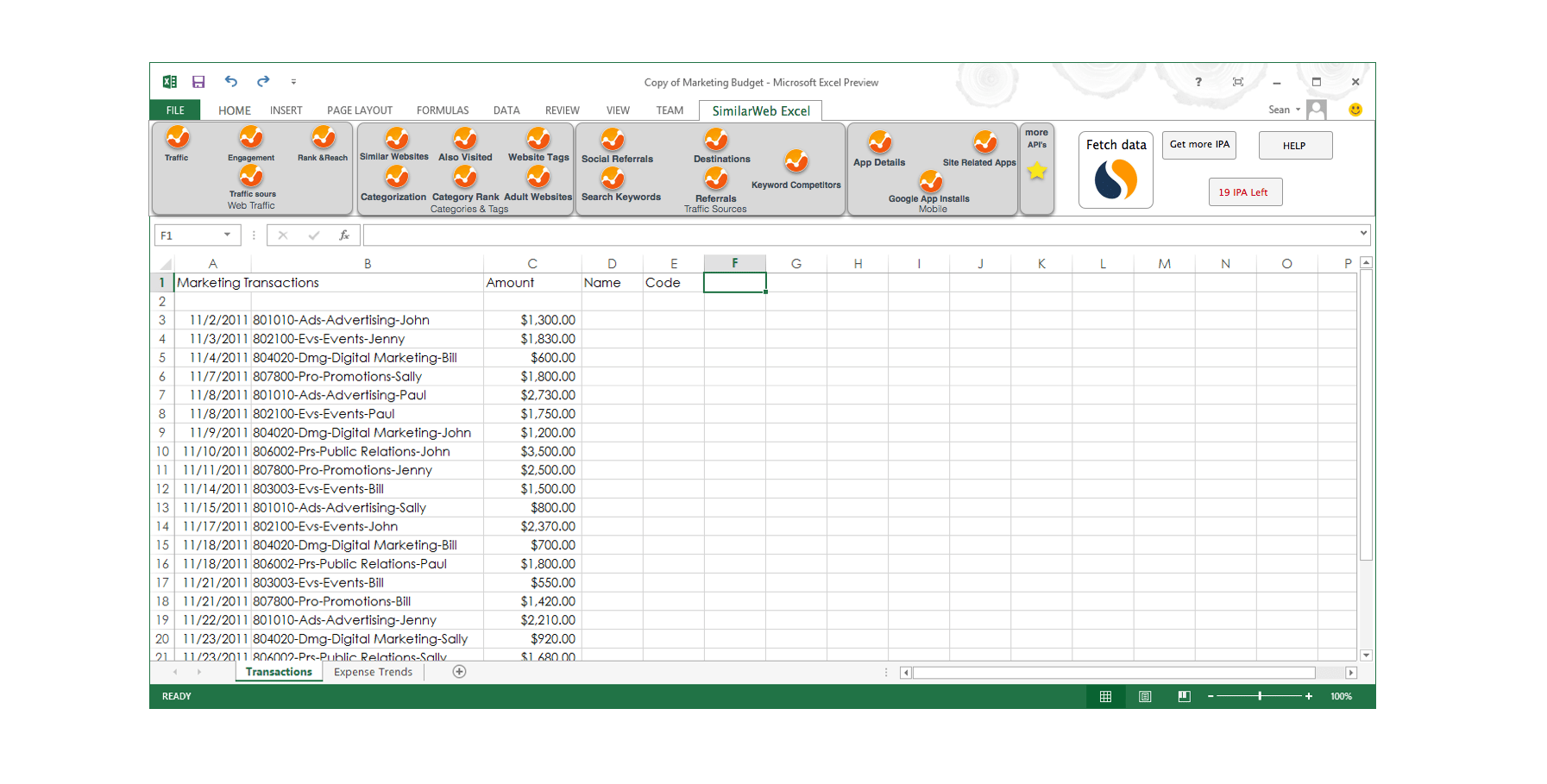Open the Expense Trends sheet
Viewport: 1547px width, 784px height.
point(372,671)
